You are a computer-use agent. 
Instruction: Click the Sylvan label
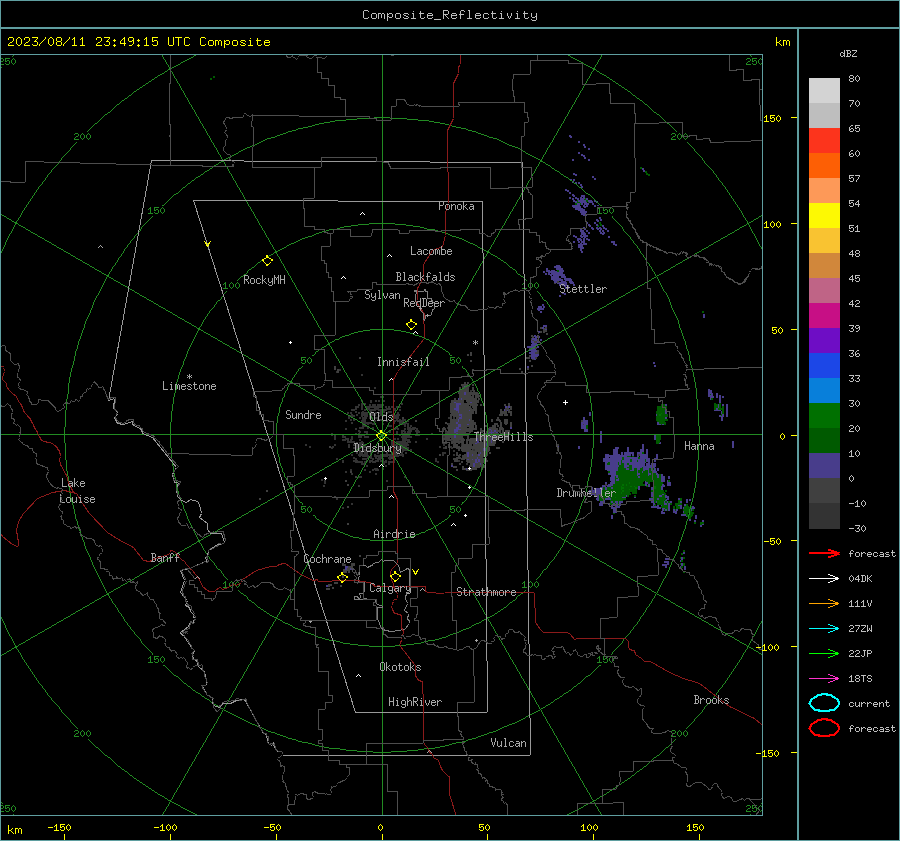(x=382, y=295)
